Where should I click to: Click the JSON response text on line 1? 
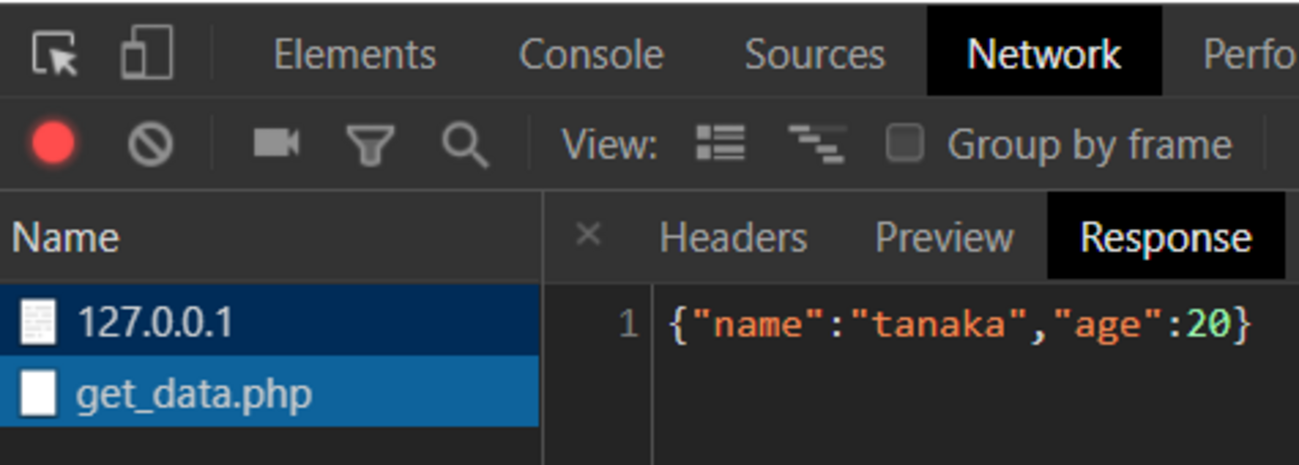[x=959, y=323]
